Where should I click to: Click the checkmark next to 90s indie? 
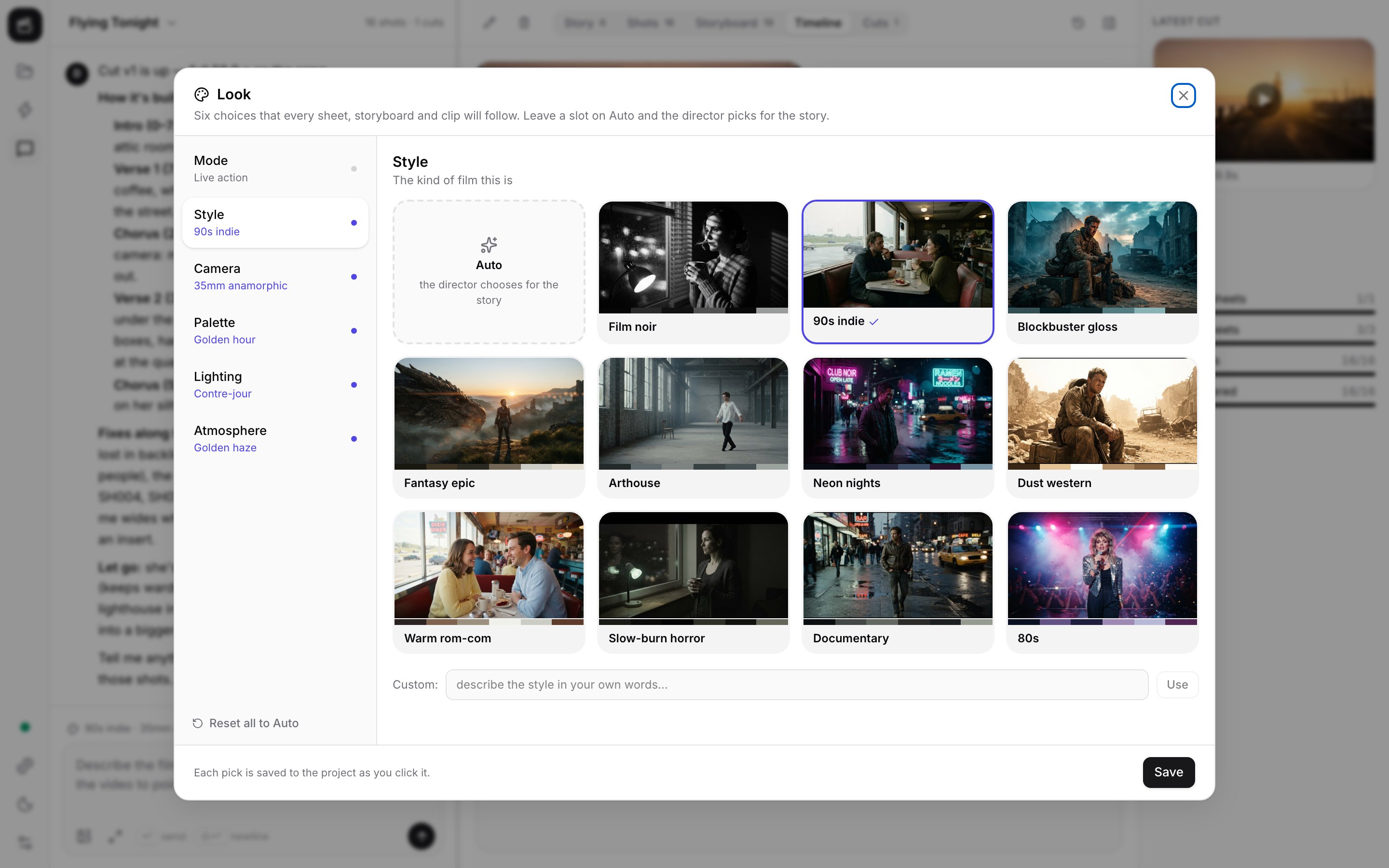tap(873, 322)
